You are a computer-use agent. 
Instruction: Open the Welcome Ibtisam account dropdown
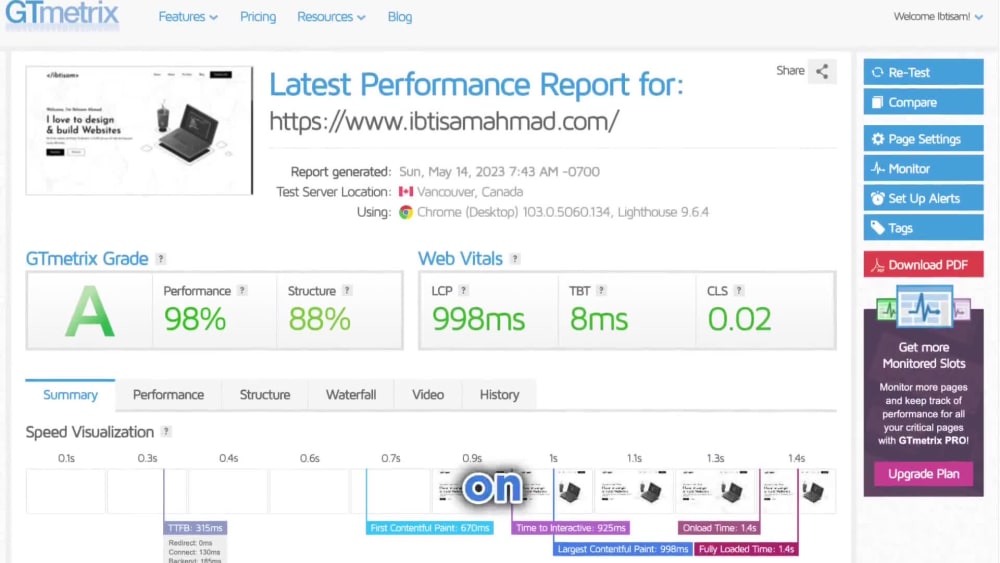point(938,17)
